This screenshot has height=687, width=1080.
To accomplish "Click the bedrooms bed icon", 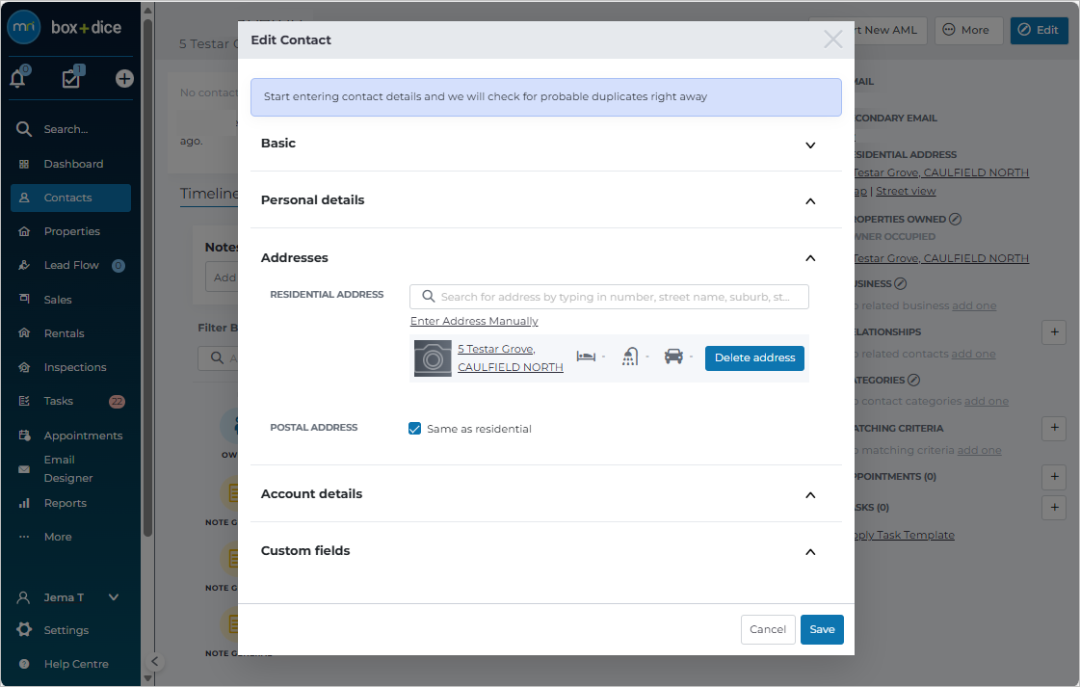I will point(586,356).
